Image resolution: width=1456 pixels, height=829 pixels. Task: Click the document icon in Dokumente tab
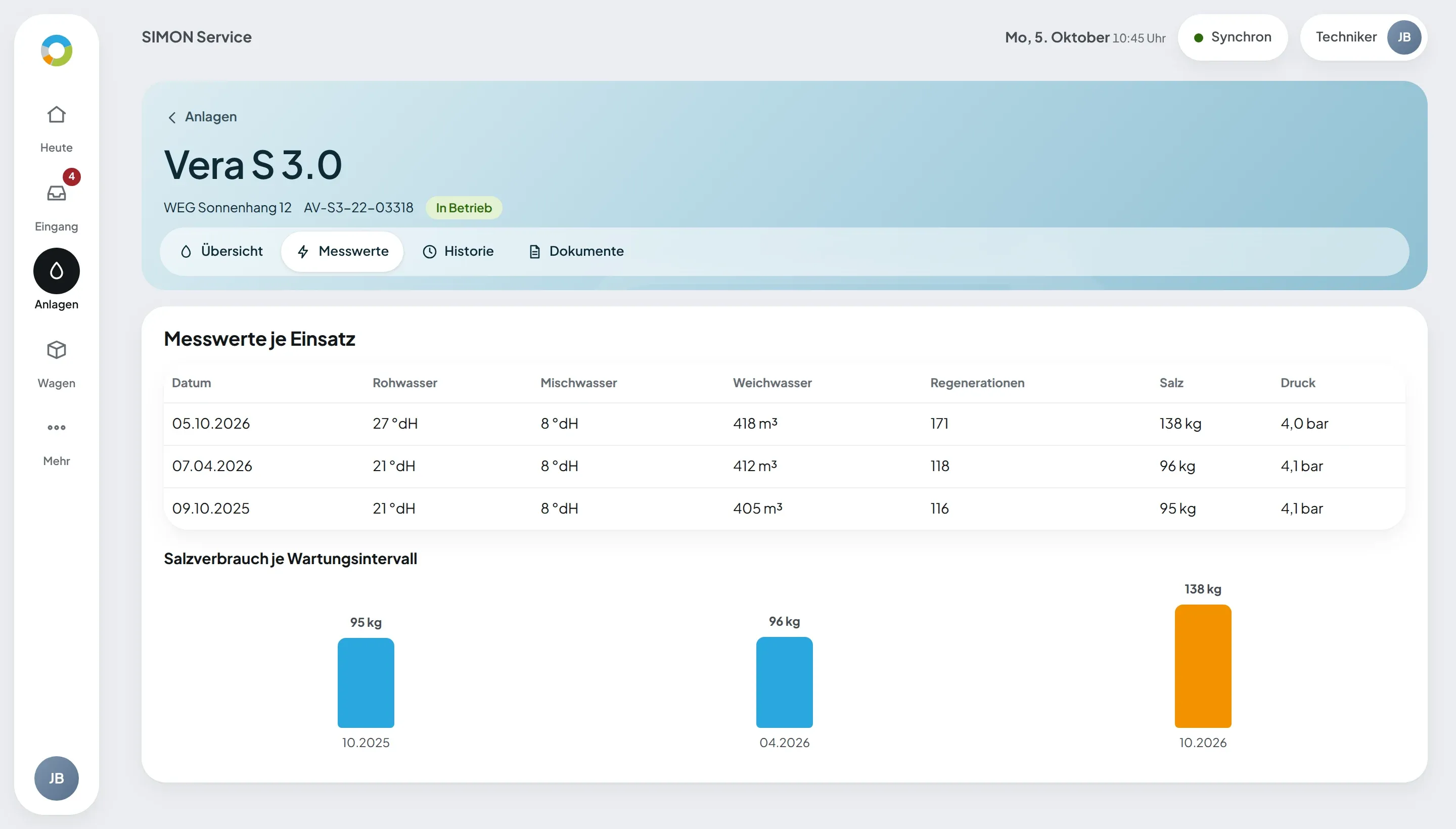pos(534,252)
